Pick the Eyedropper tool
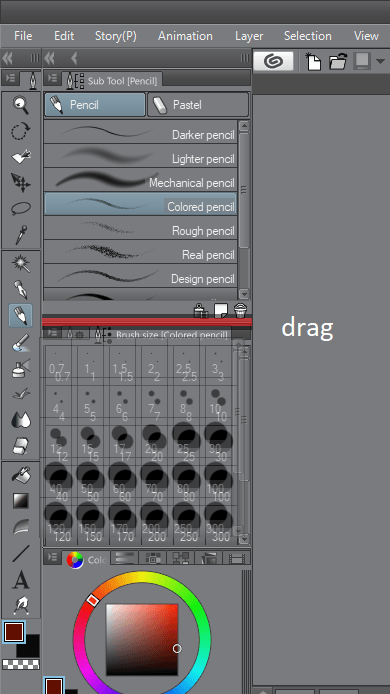This screenshot has height=694, width=390. [x=21, y=235]
